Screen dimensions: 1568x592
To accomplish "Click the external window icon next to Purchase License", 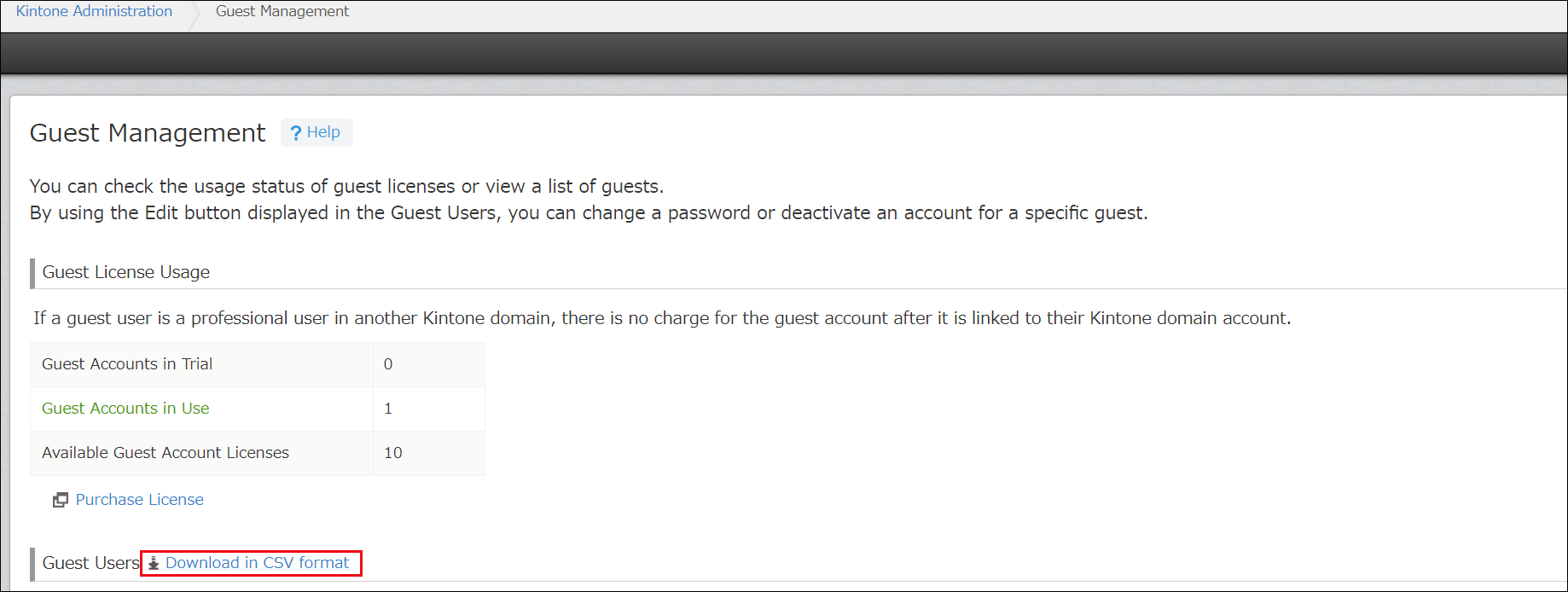I will click(x=60, y=499).
